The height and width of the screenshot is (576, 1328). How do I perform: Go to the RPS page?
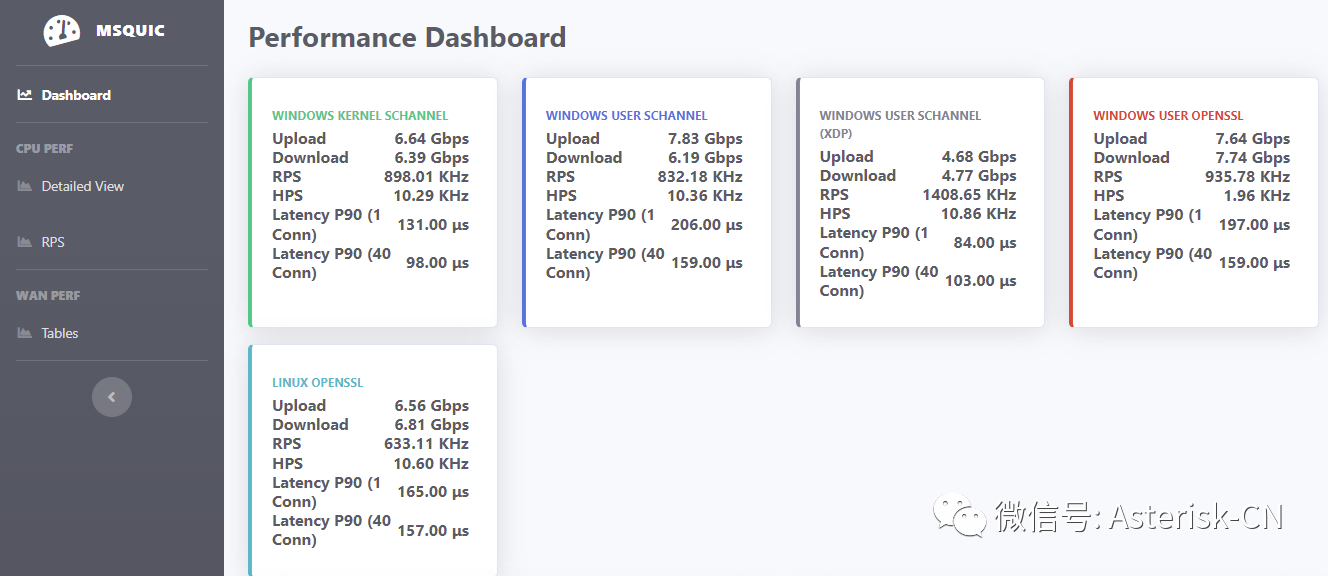tap(53, 242)
